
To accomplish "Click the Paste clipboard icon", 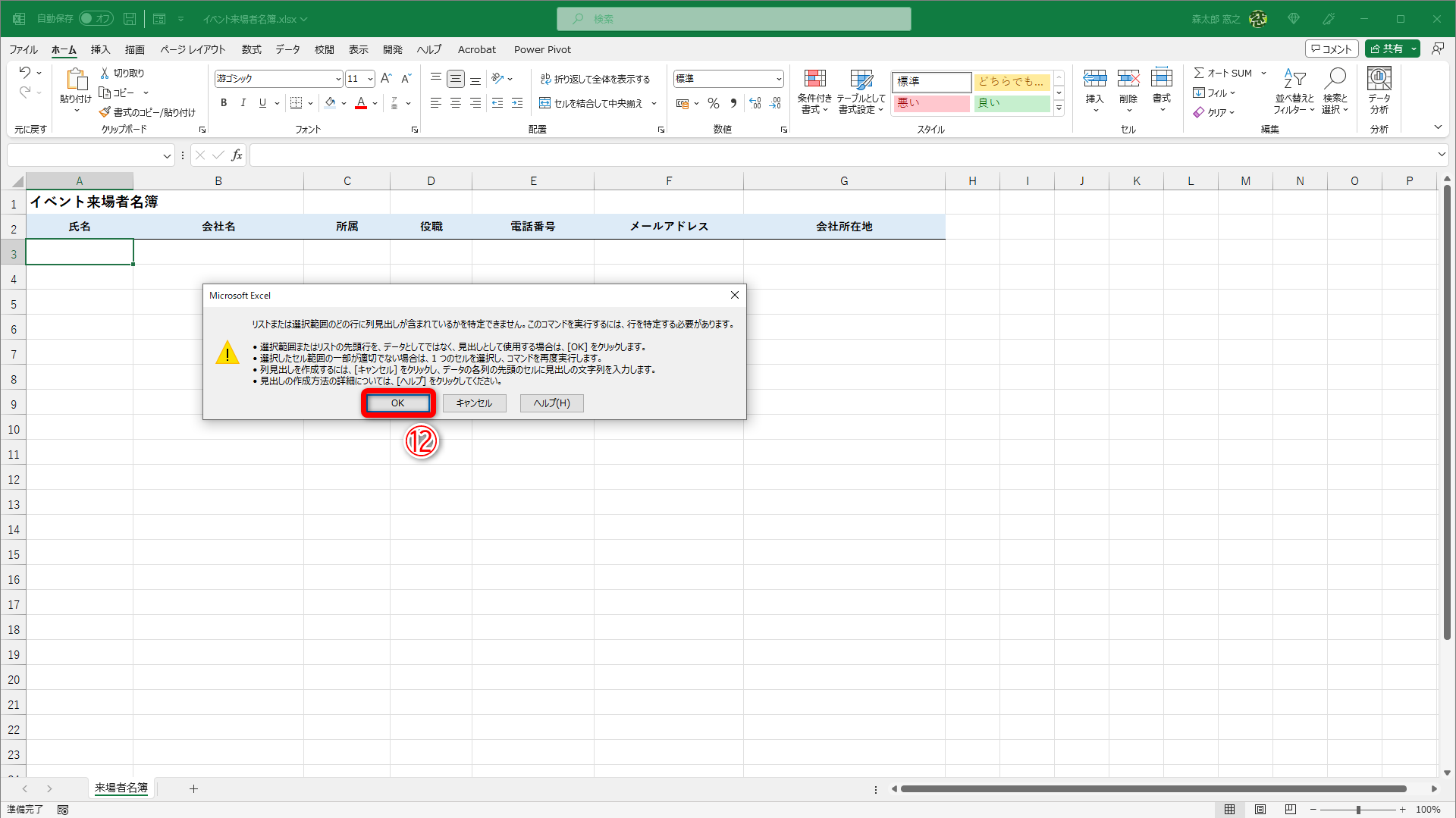I will click(76, 79).
